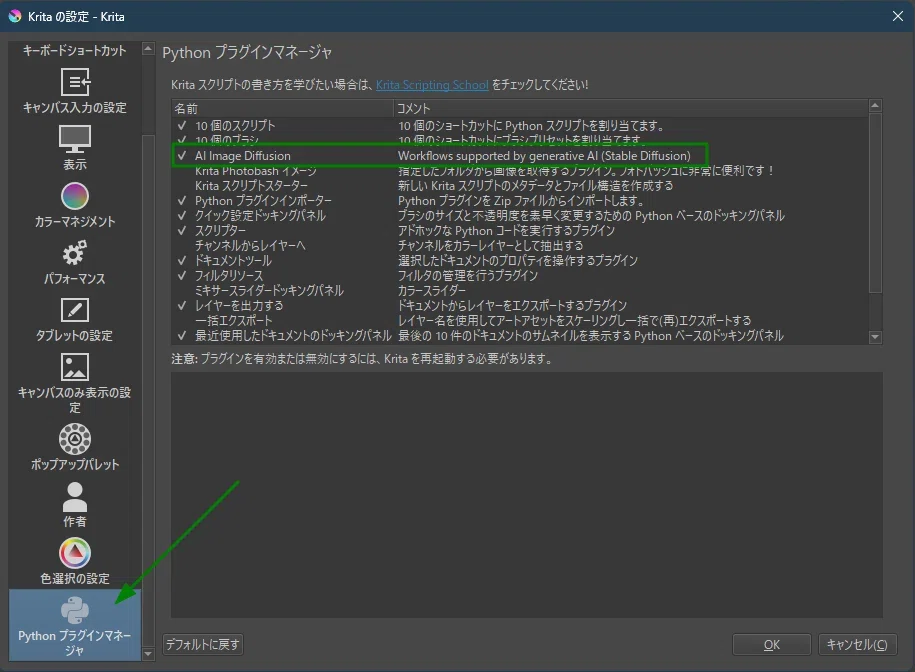Toggle the Python プラグインインポーター checkbox
This screenshot has height=672, width=915.
182,201
